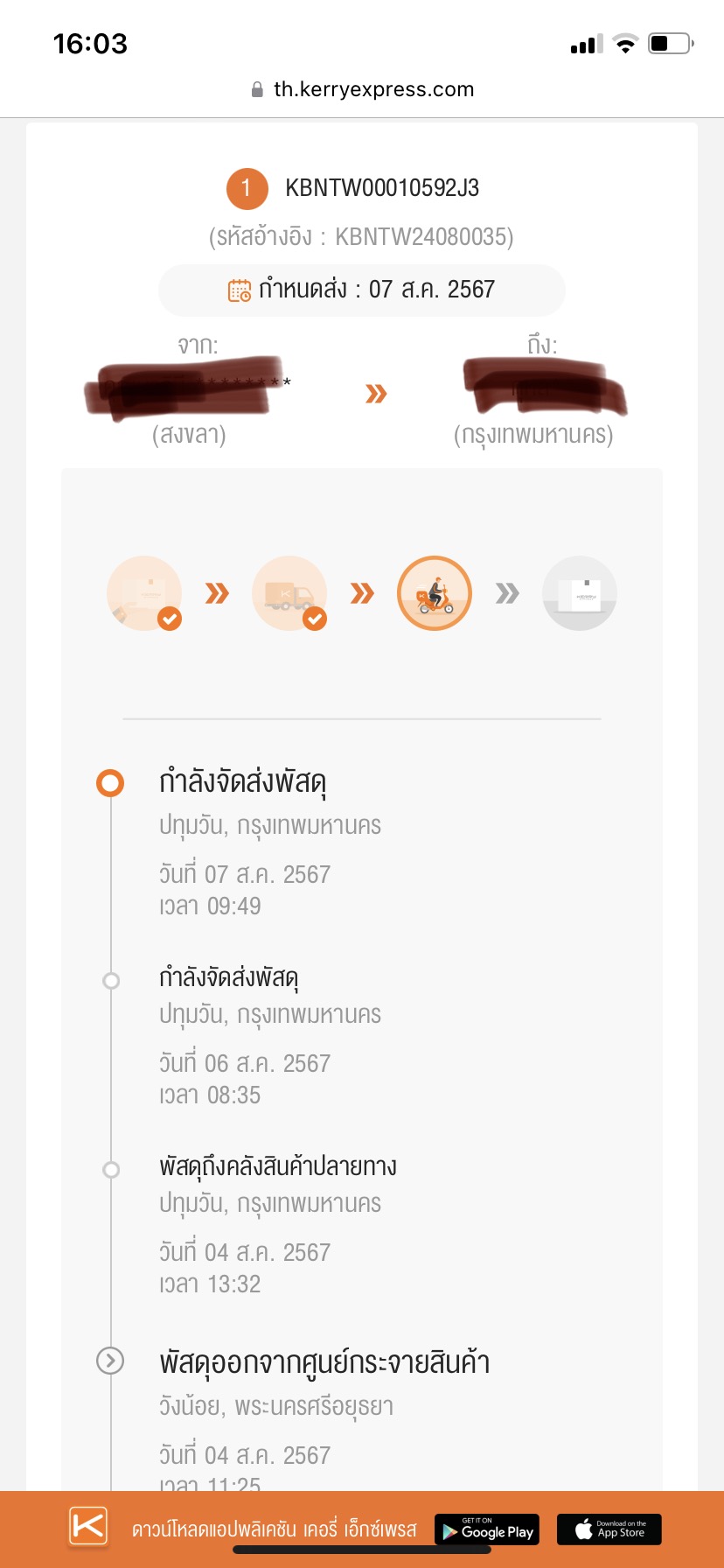Image resolution: width=724 pixels, height=1568 pixels.
Task: Expand the พัสดุออกจากศูนย์กระจายสินค้า chevron marker
Action: 110,1360
